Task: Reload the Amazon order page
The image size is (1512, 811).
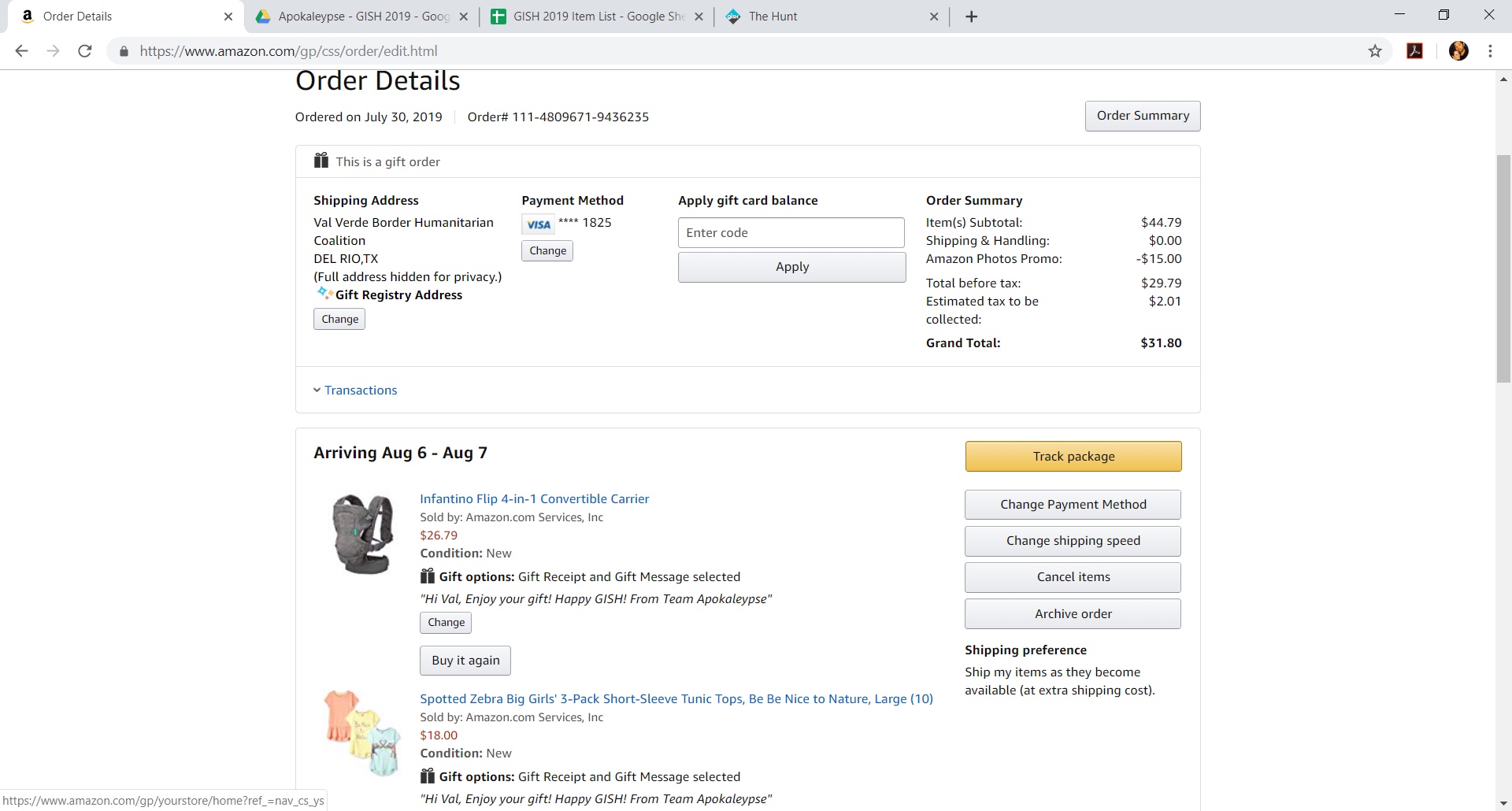Action: coord(85,51)
